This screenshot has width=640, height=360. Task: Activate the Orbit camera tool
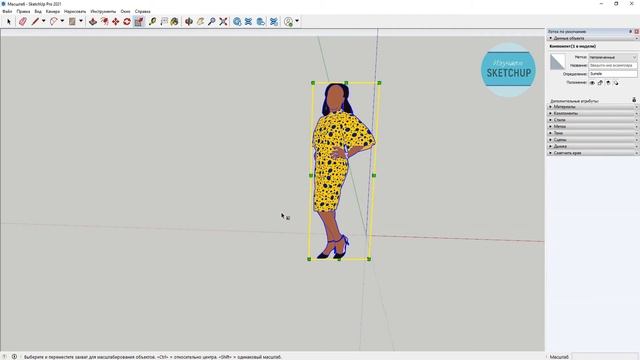tap(189, 22)
